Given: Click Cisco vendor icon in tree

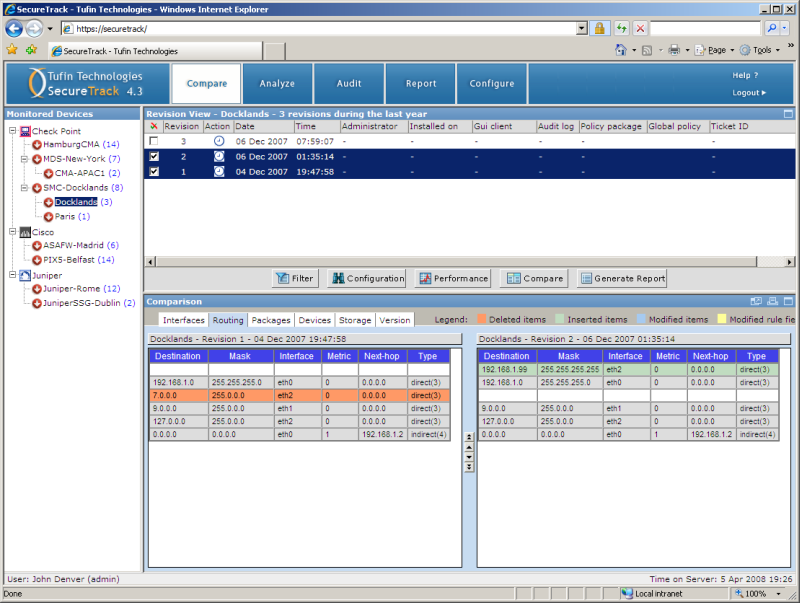Looking at the screenshot, I should 25,232.
